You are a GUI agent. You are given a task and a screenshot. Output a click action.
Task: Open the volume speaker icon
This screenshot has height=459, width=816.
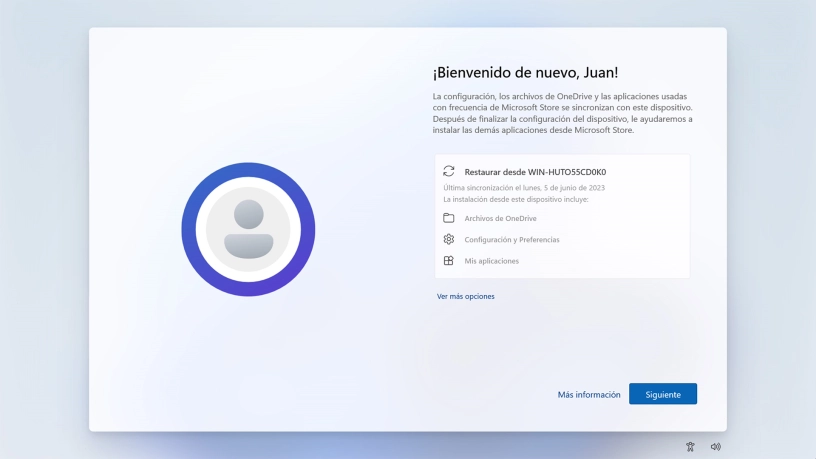click(x=716, y=447)
